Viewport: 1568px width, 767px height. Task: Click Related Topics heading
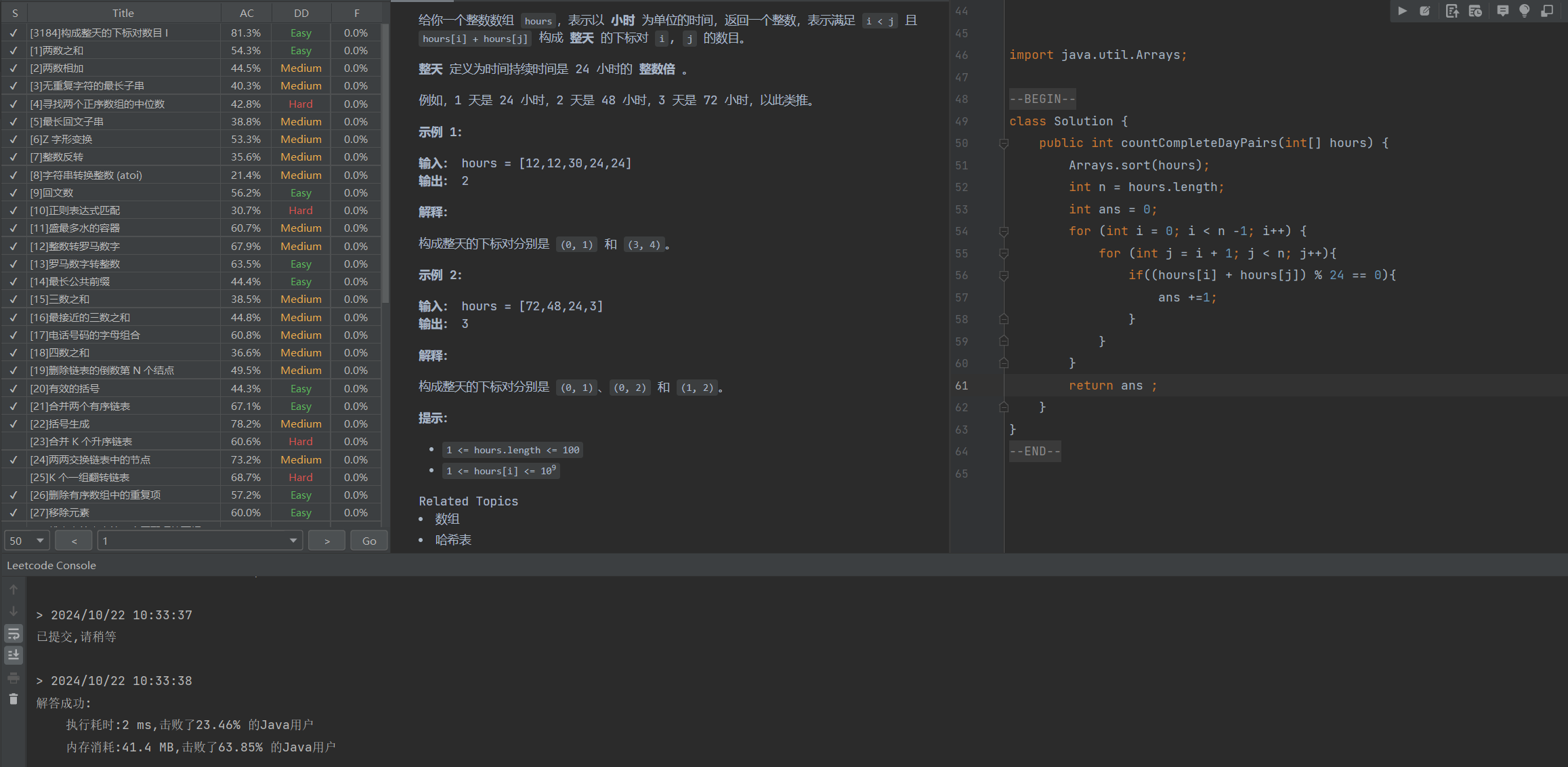(468, 501)
